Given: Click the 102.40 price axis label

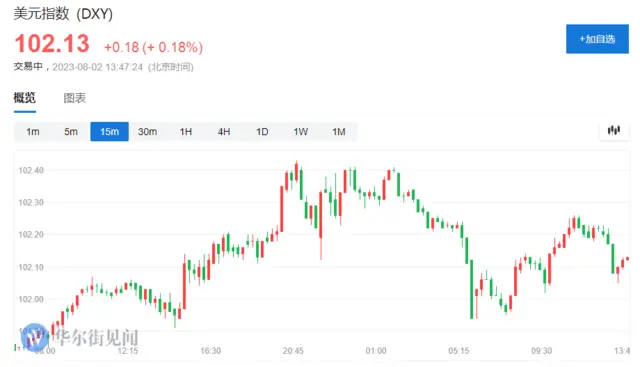Looking at the screenshot, I should point(31,170).
